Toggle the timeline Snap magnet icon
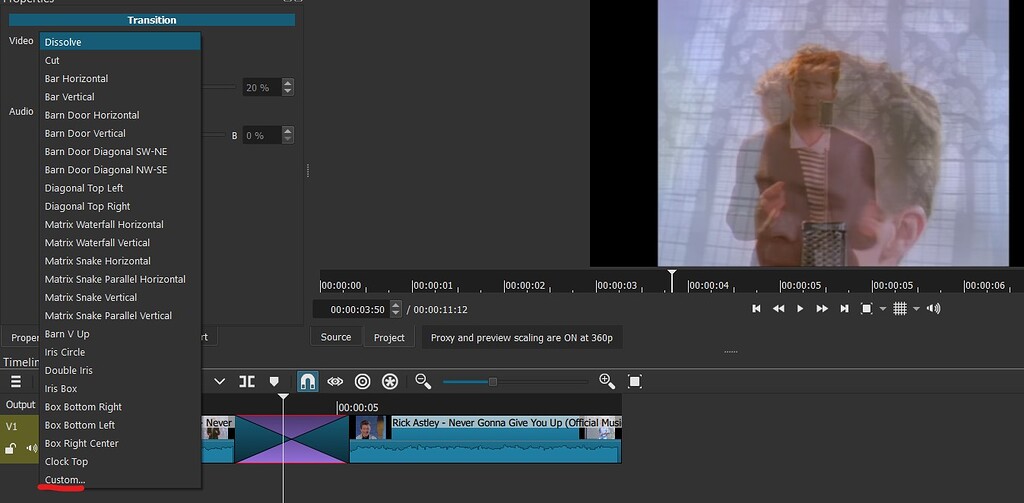Image resolution: width=1024 pixels, height=503 pixels. click(308, 381)
